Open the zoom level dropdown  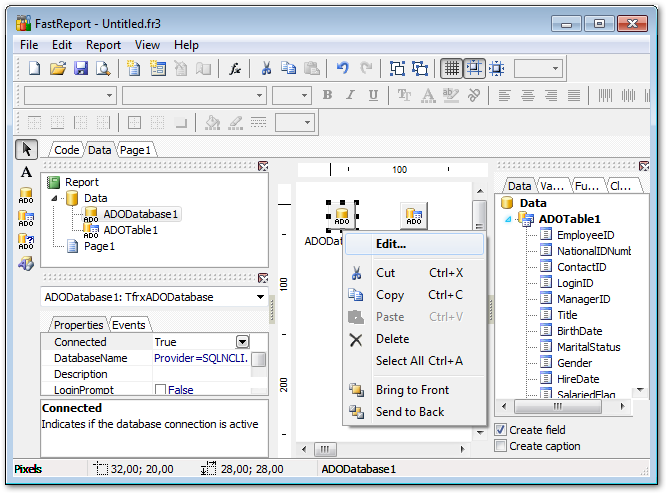555,68
